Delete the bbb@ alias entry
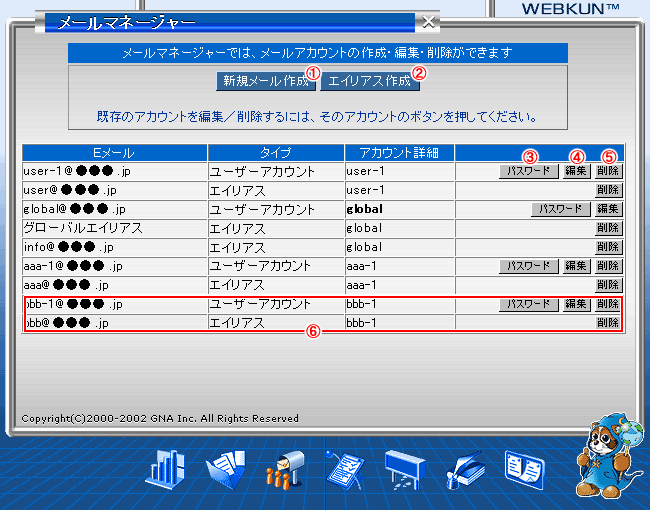The width and height of the screenshot is (650, 510). click(608, 323)
